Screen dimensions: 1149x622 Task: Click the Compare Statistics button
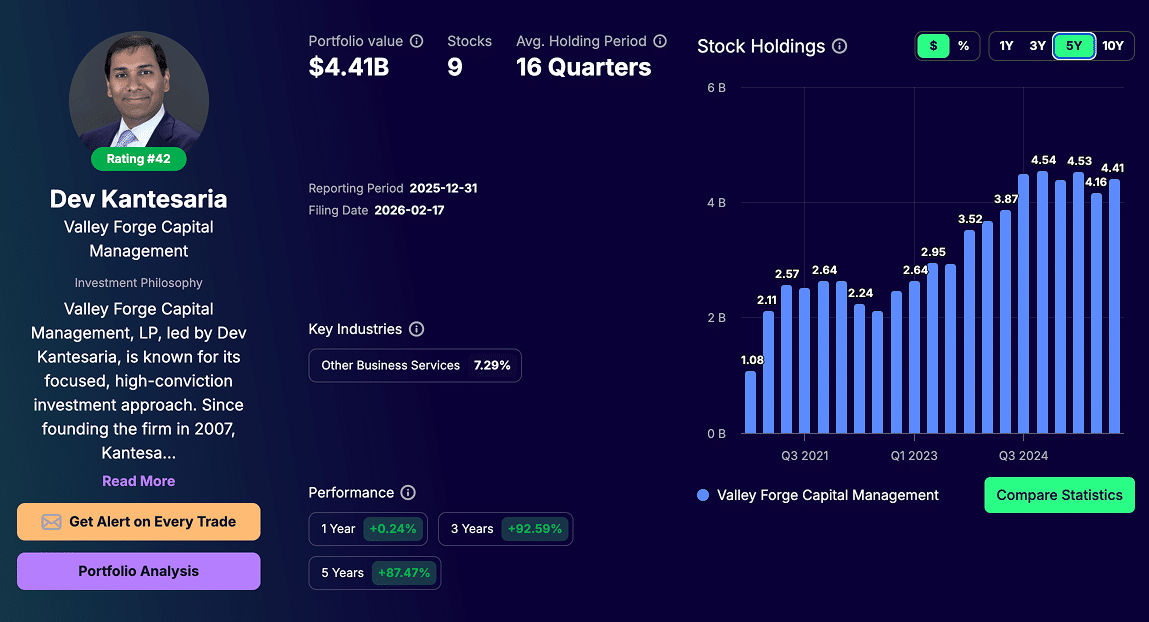point(1059,495)
